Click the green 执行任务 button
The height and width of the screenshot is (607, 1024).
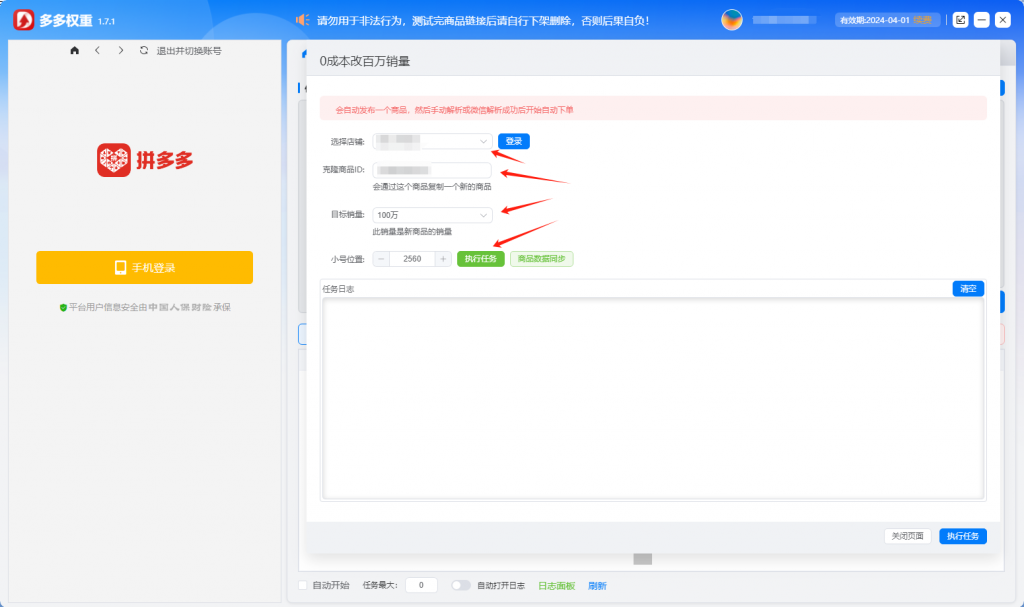[x=481, y=259]
